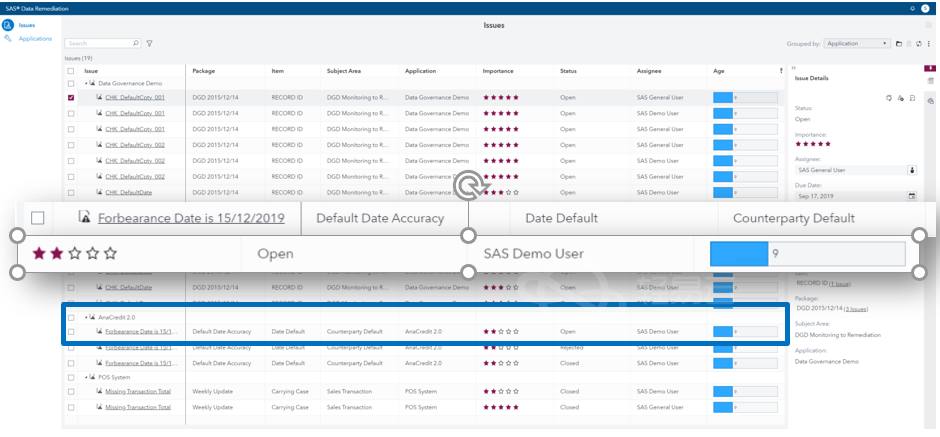
Task: Open the filter funnel icon
Action: 149,43
